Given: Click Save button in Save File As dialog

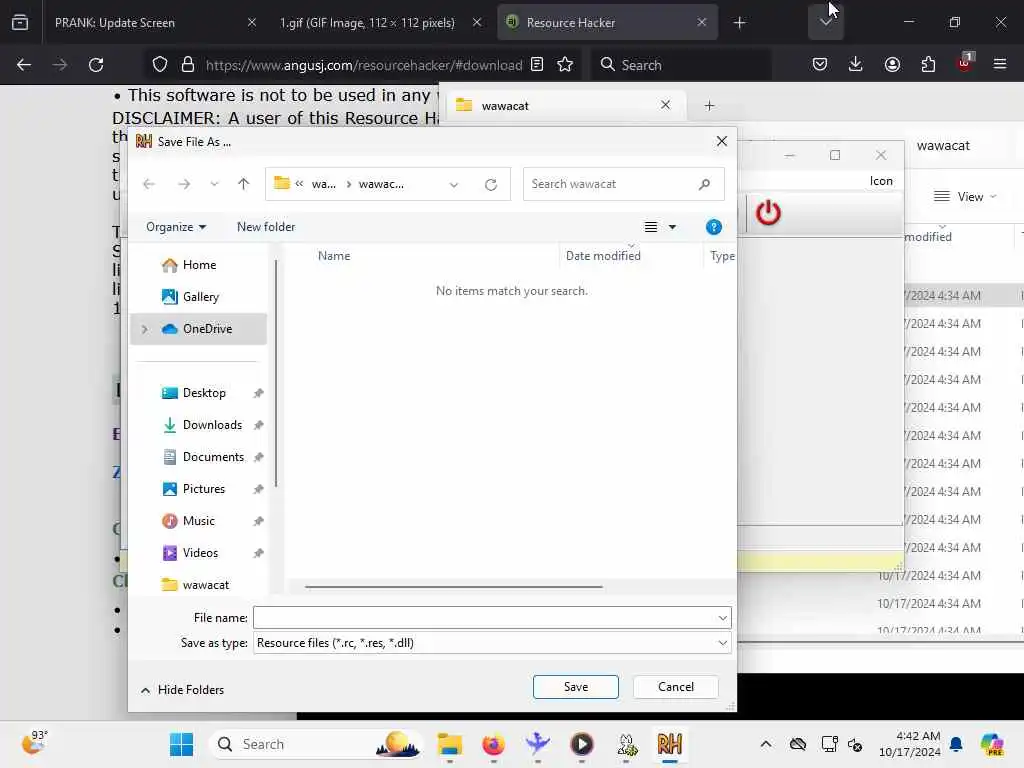Looking at the screenshot, I should coord(575,686).
